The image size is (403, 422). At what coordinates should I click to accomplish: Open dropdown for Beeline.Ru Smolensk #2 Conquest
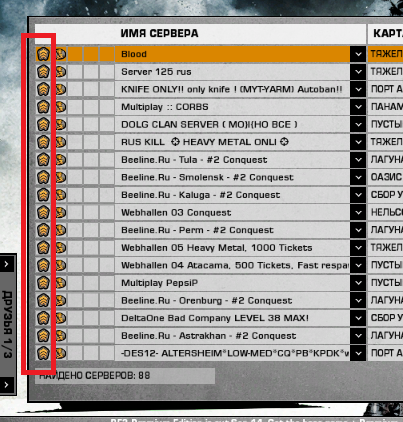pyautogui.click(x=358, y=177)
